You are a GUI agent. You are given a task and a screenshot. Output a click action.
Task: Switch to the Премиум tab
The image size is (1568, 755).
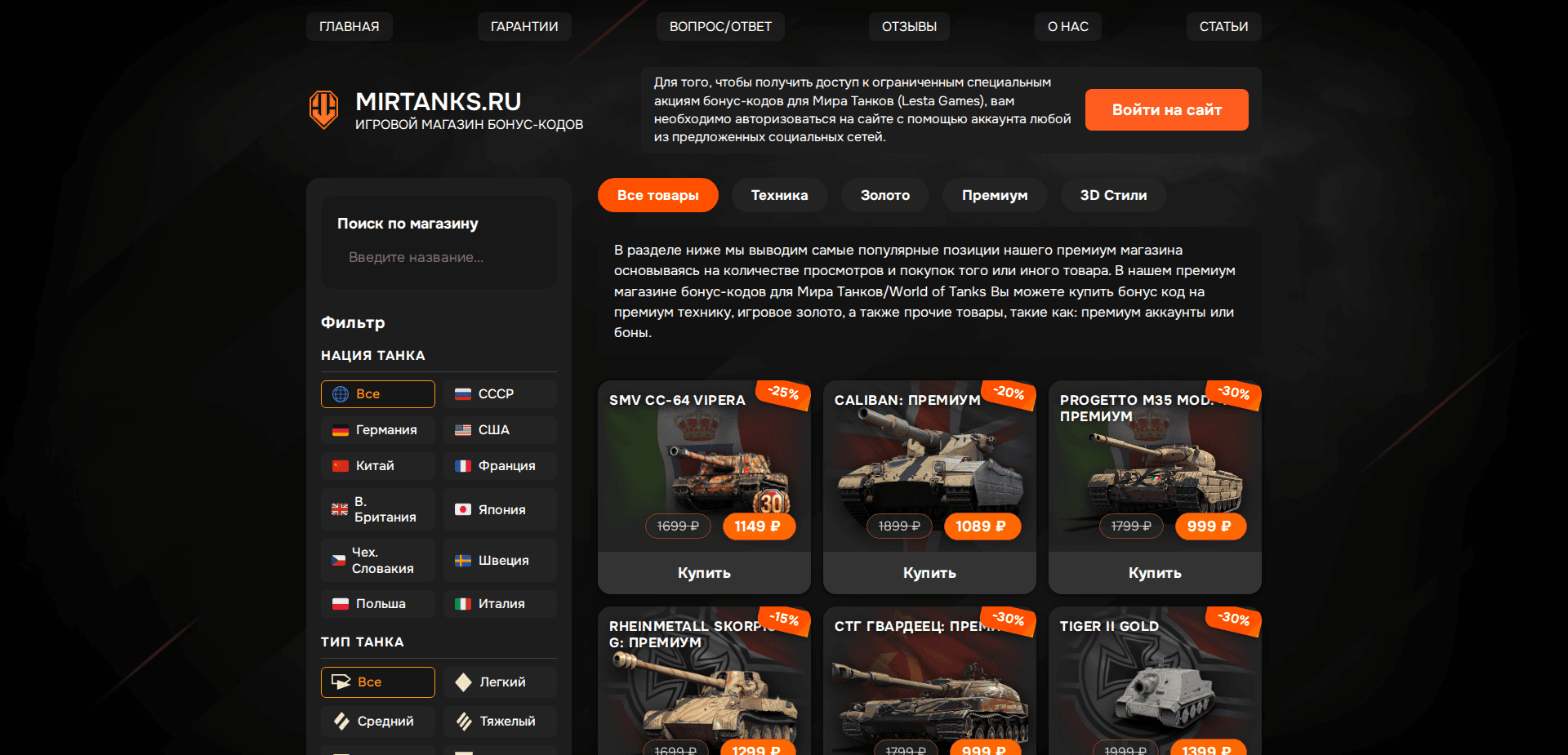(x=995, y=195)
